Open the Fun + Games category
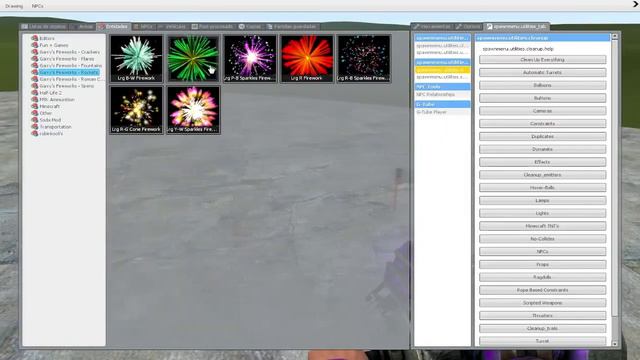 (x=53, y=45)
